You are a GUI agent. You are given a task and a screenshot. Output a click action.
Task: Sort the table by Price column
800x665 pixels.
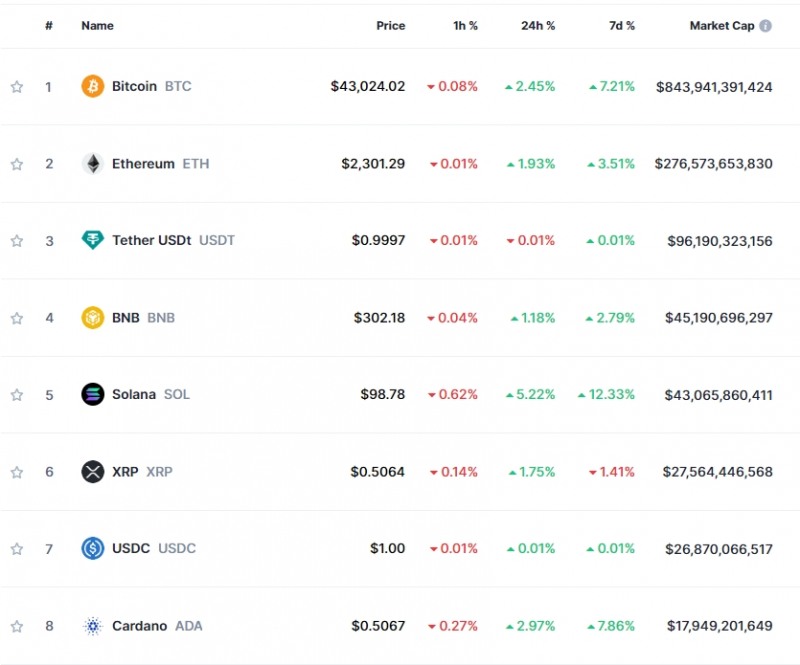click(390, 26)
